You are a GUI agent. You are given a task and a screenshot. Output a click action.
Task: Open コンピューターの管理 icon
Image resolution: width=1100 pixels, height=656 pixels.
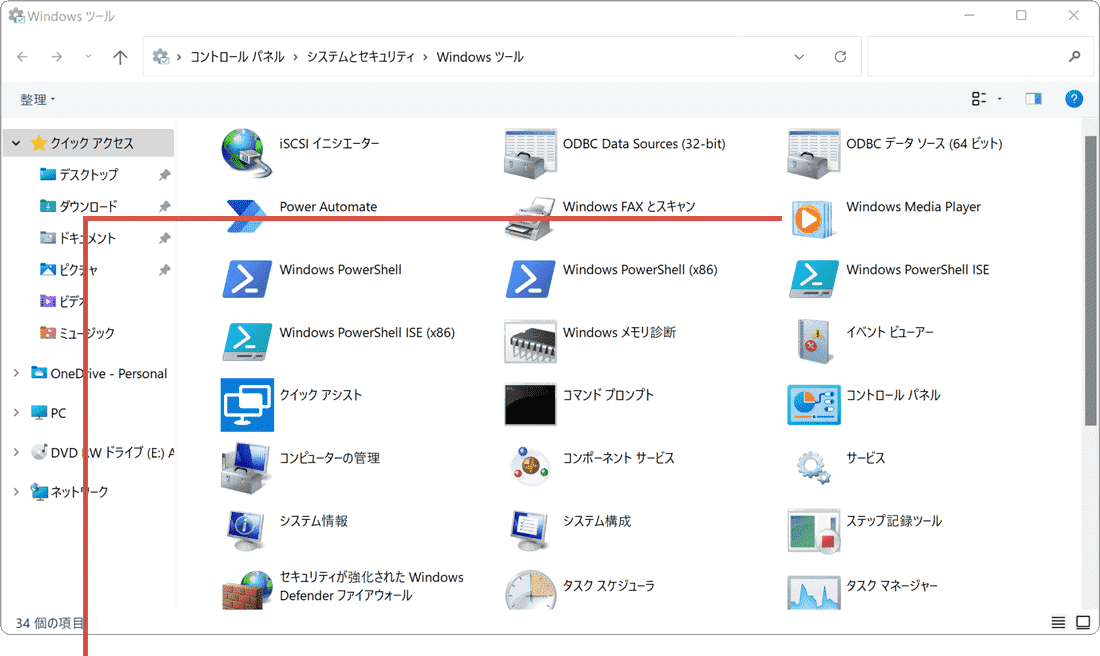[246, 468]
